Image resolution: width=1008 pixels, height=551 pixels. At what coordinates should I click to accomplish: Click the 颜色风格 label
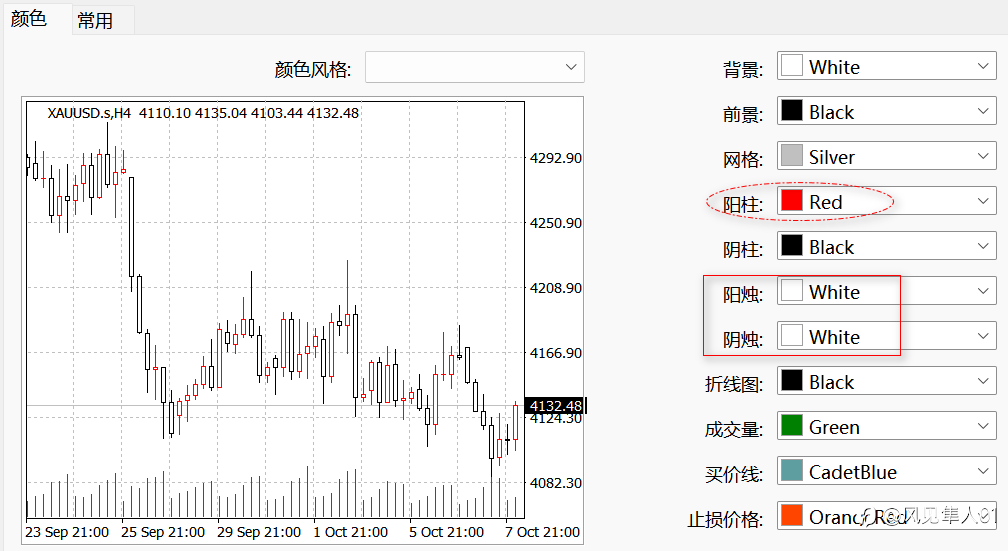313,69
